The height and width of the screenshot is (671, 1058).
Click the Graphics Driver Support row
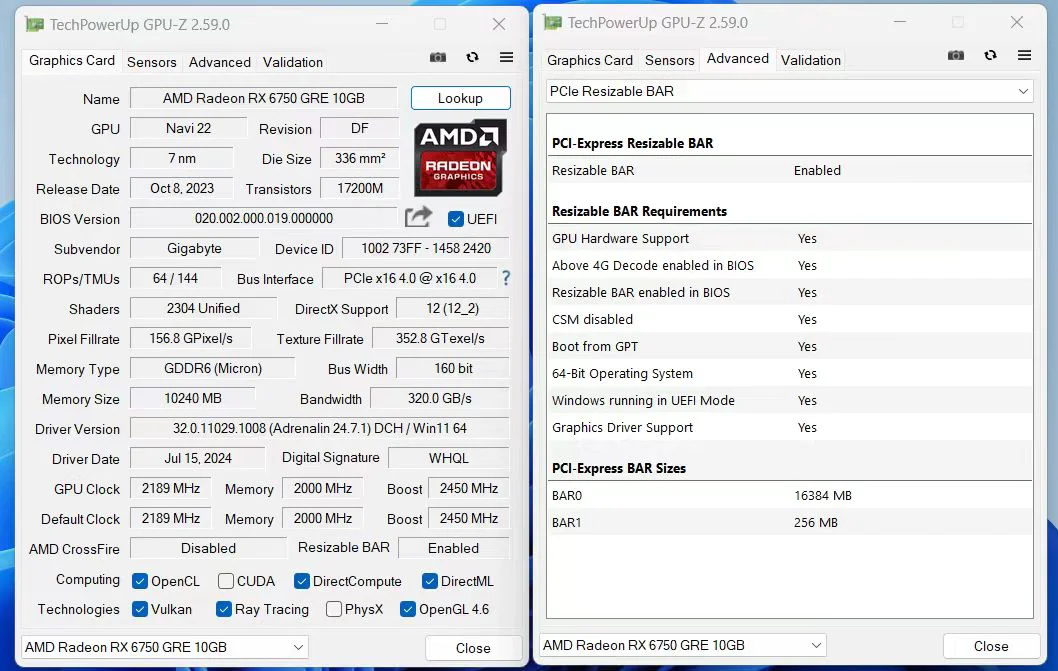click(789, 427)
